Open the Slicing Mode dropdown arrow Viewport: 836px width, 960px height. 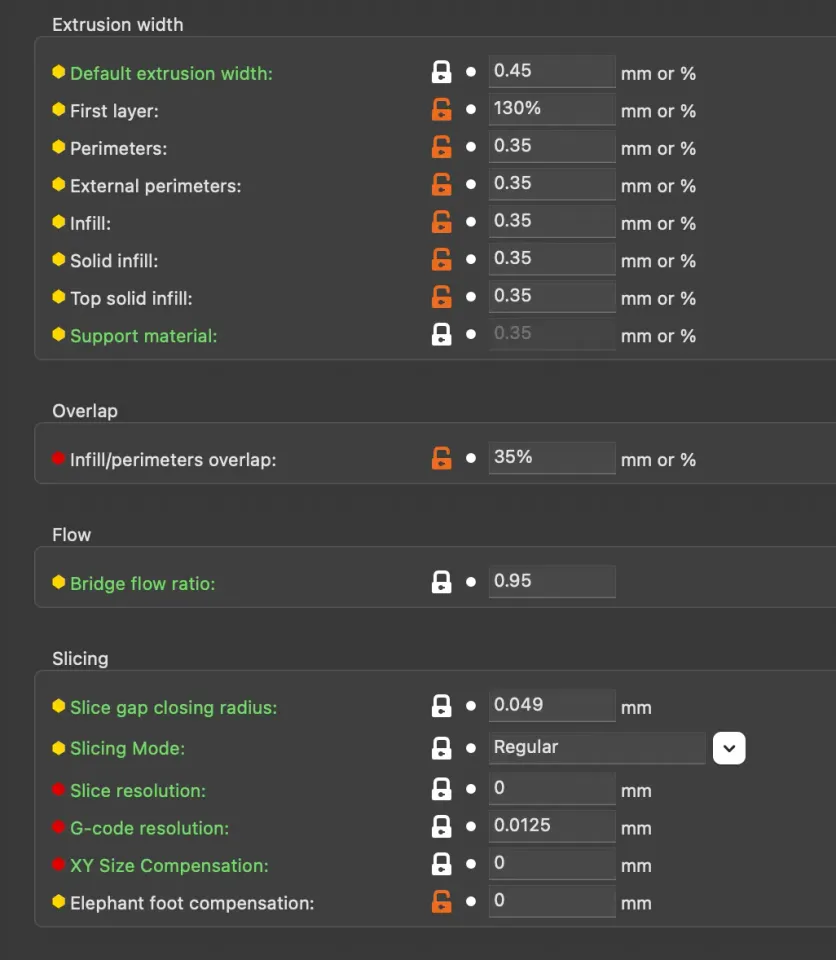click(x=729, y=748)
